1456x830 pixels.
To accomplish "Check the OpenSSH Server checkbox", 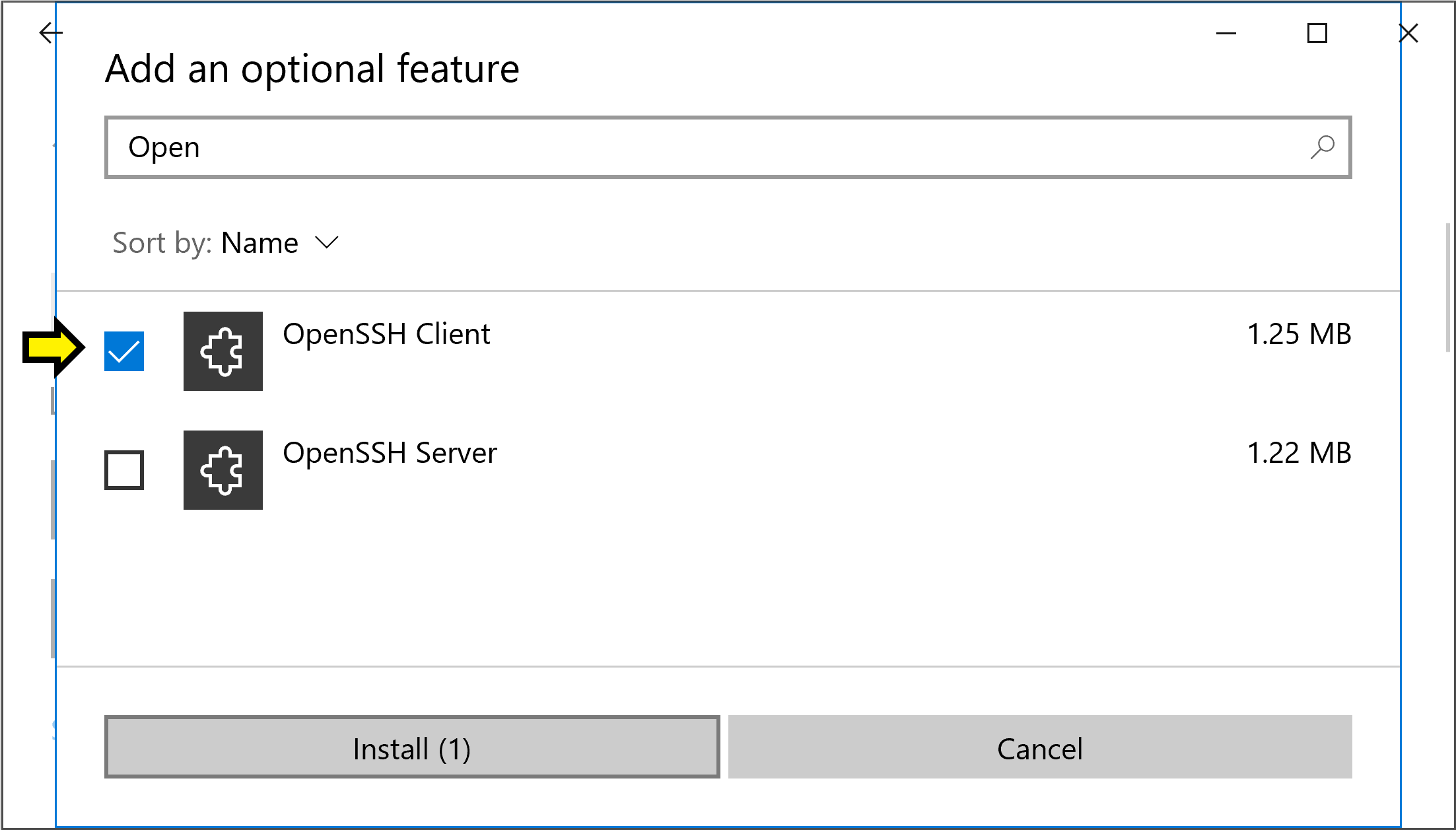I will coord(123,470).
